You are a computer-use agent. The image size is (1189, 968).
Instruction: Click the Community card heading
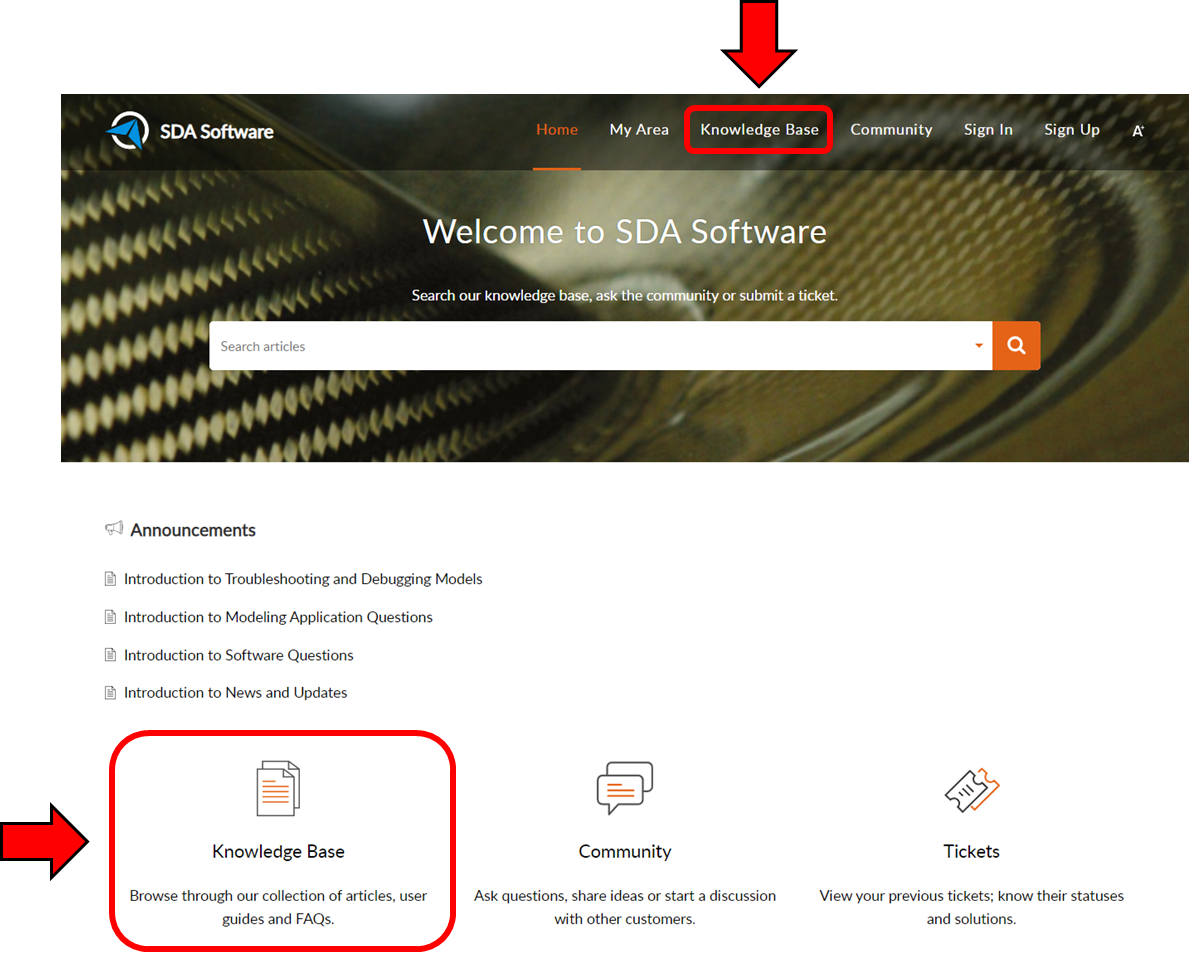(x=625, y=851)
